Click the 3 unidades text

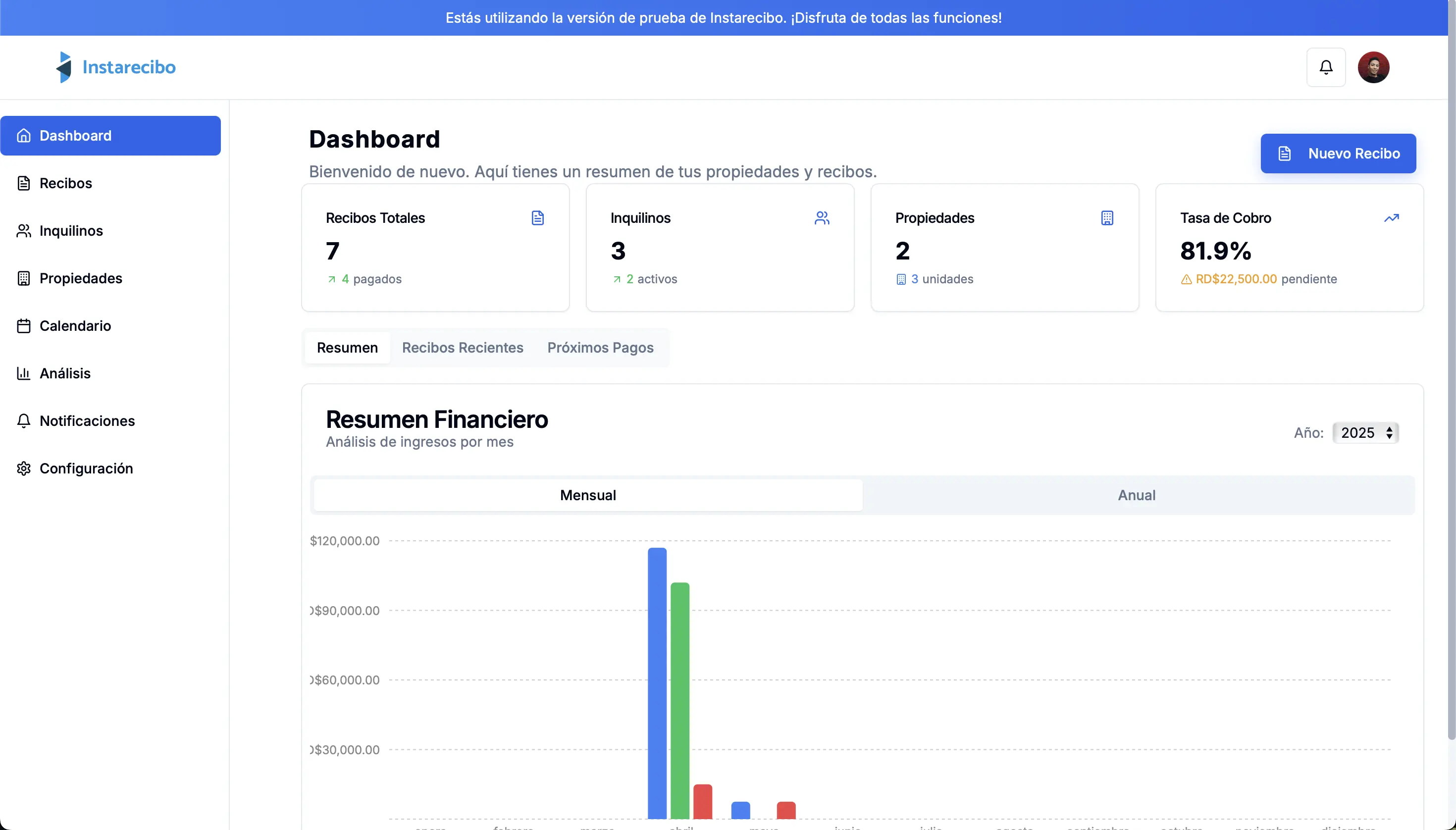942,279
